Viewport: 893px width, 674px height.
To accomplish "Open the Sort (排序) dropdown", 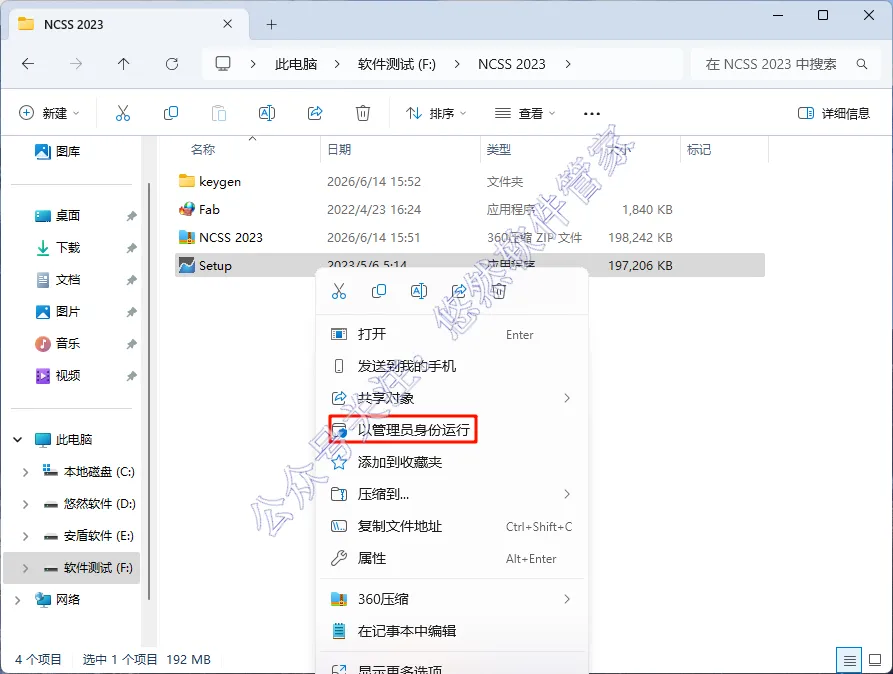I will point(436,113).
